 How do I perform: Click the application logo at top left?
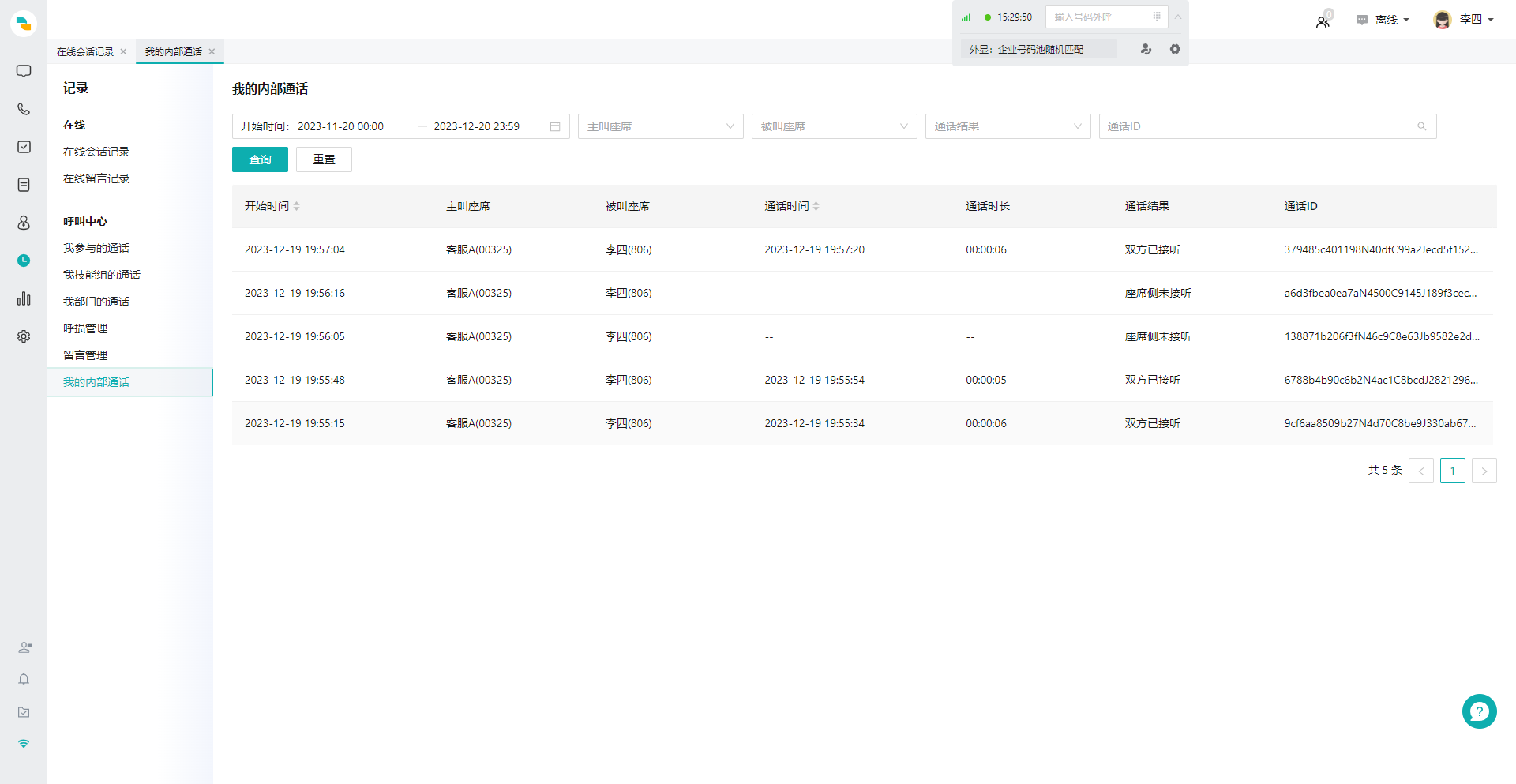24,24
